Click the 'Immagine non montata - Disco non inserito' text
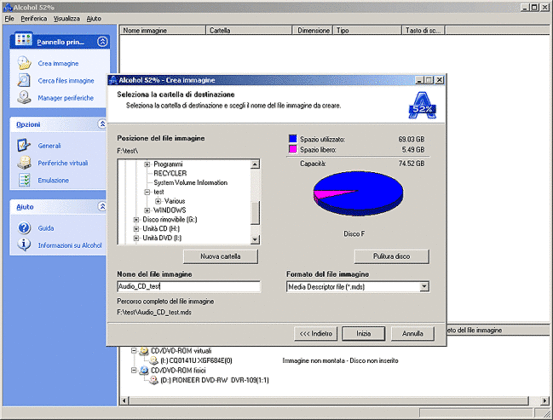 pyautogui.click(x=340, y=360)
